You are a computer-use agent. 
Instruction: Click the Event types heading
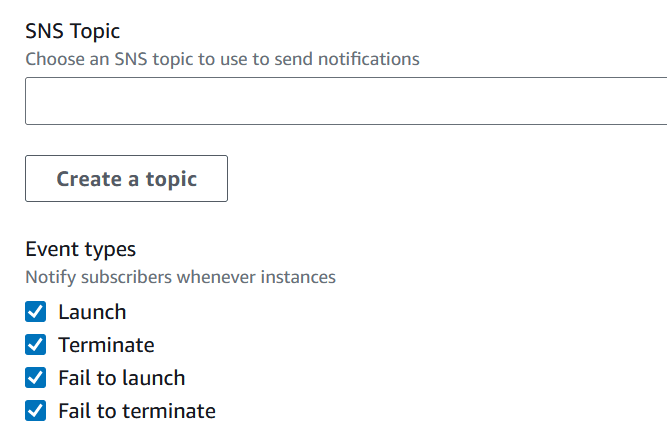tap(80, 249)
